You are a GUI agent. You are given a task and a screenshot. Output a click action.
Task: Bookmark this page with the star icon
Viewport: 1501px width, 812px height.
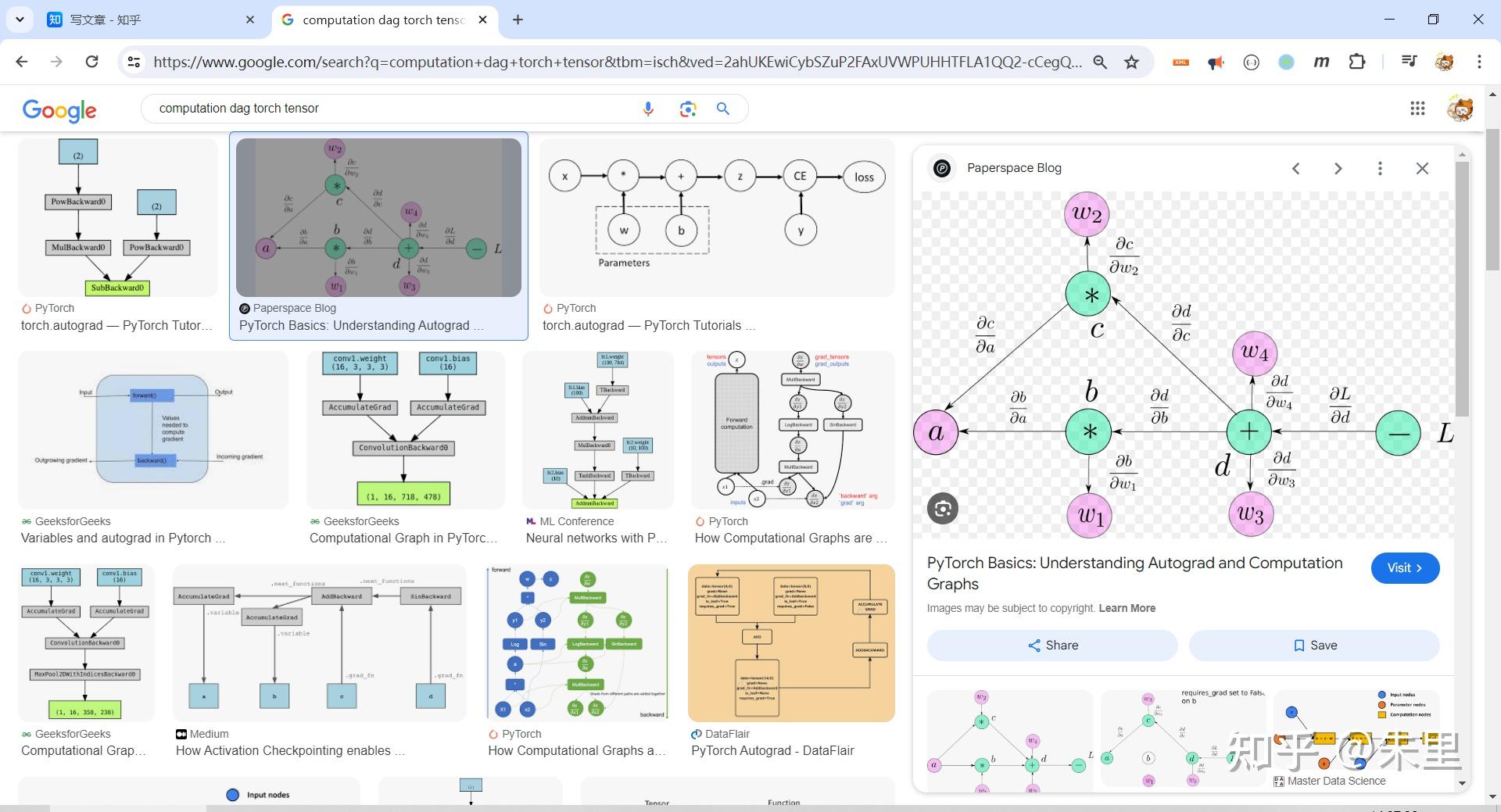coord(1131,62)
